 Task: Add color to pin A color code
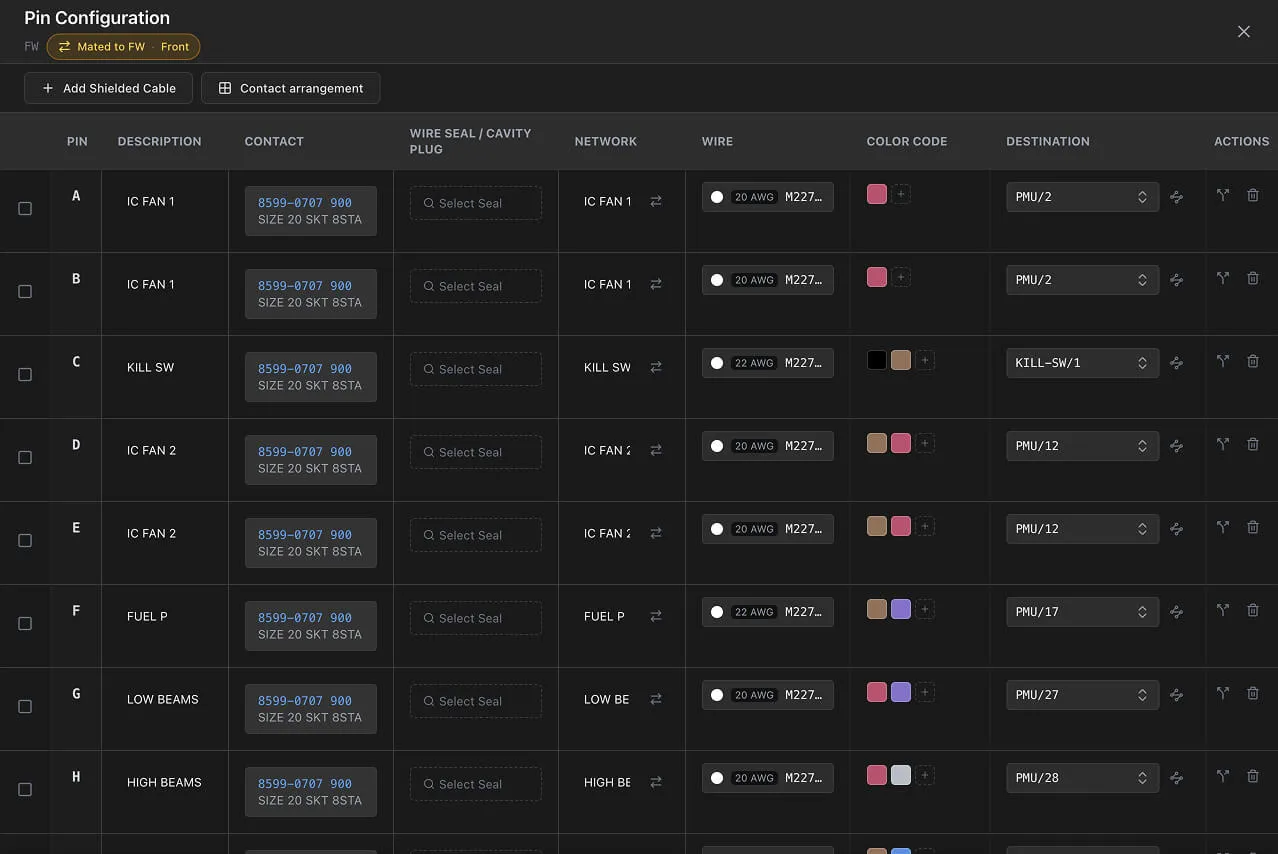click(x=901, y=194)
